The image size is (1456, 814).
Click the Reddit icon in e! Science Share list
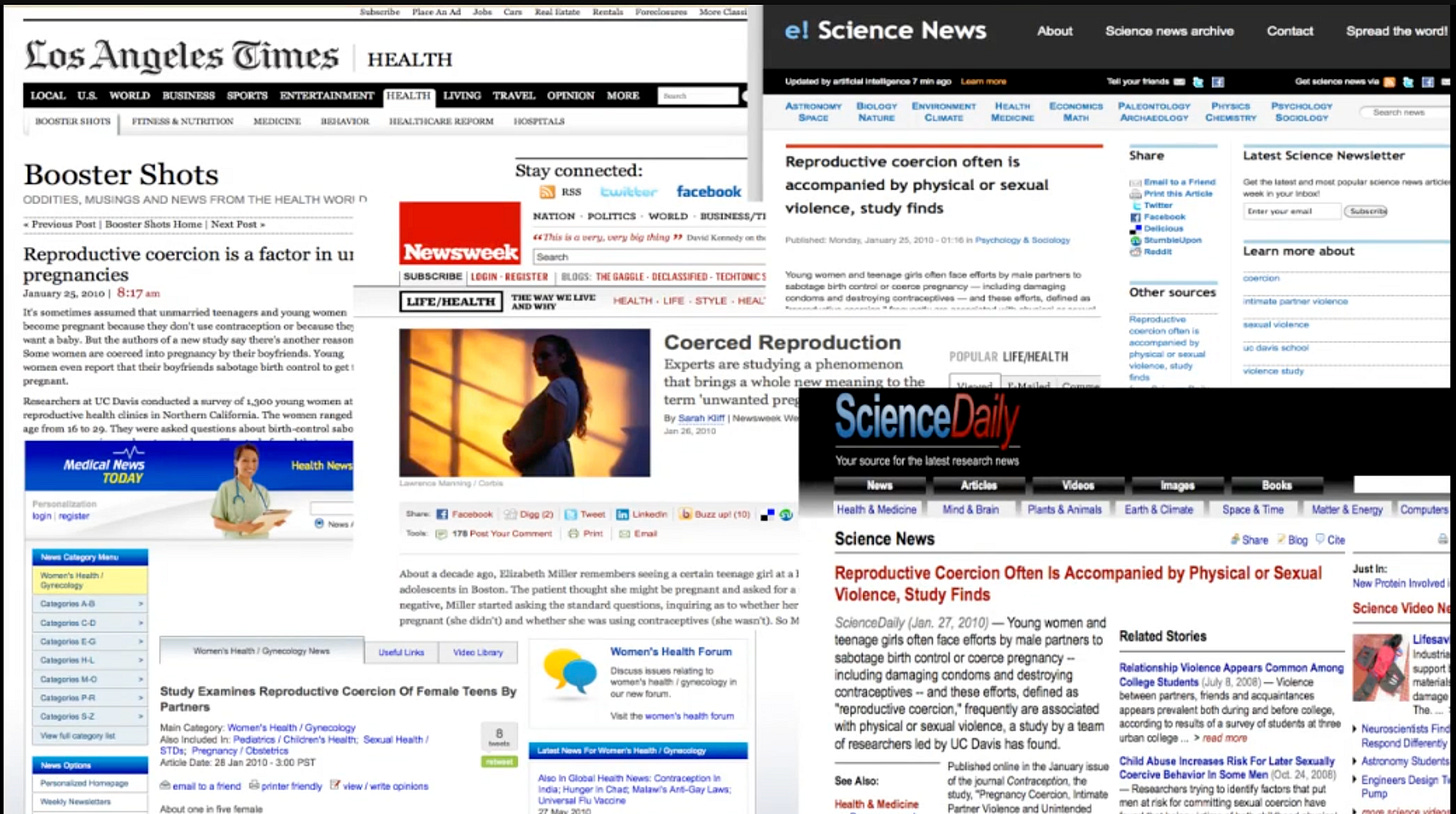pos(1135,252)
